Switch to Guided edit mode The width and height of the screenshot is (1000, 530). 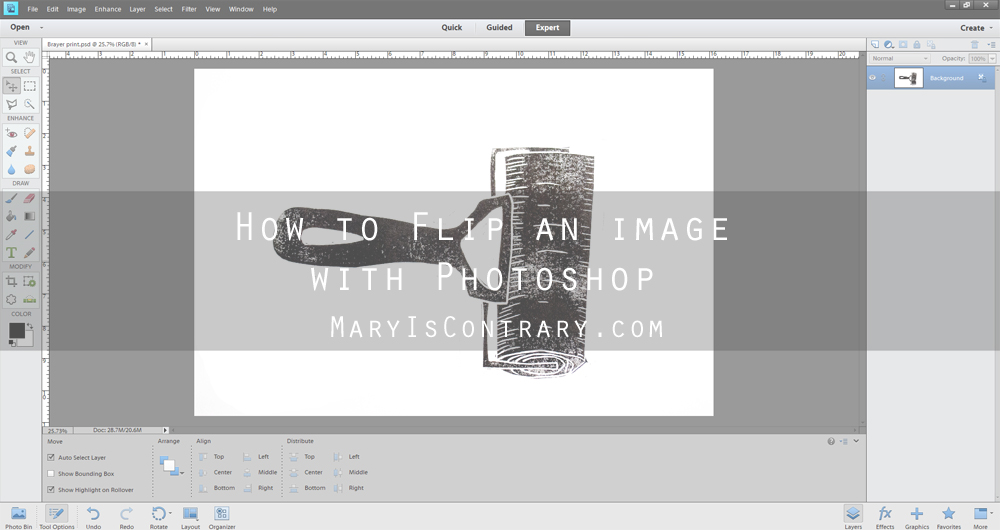pyautogui.click(x=499, y=27)
